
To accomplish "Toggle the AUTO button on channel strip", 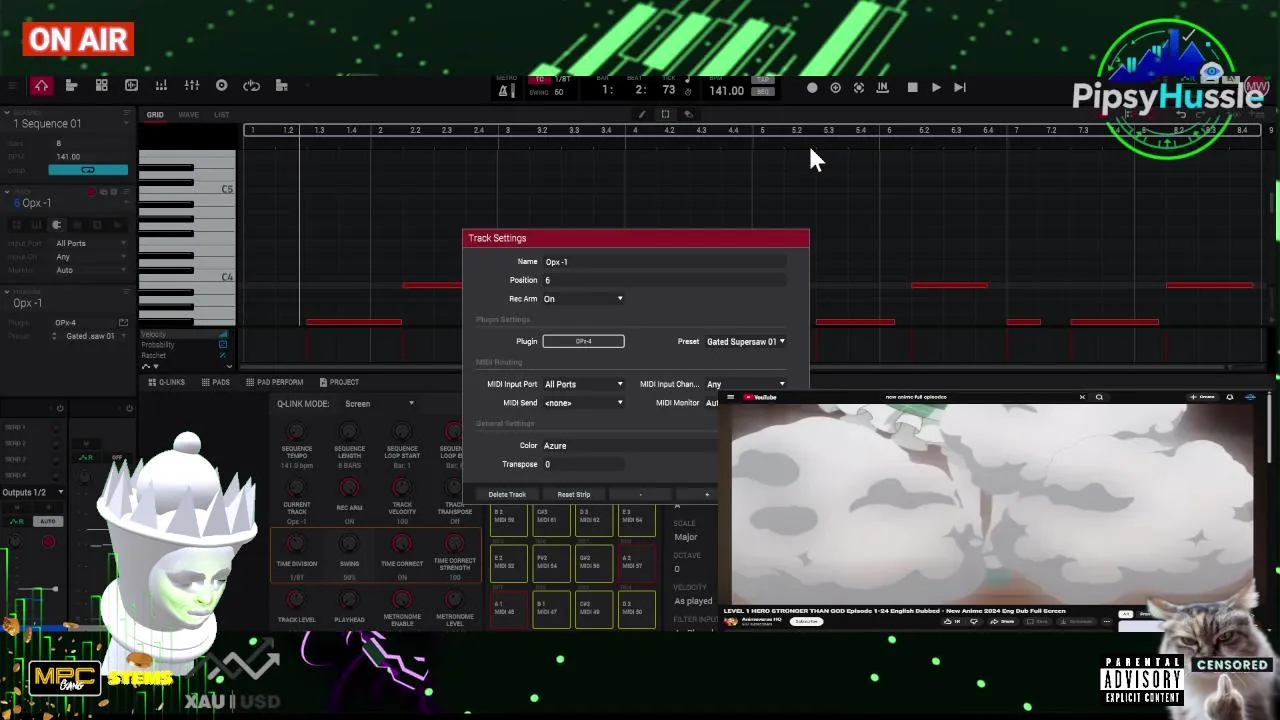I will pyautogui.click(x=47, y=521).
